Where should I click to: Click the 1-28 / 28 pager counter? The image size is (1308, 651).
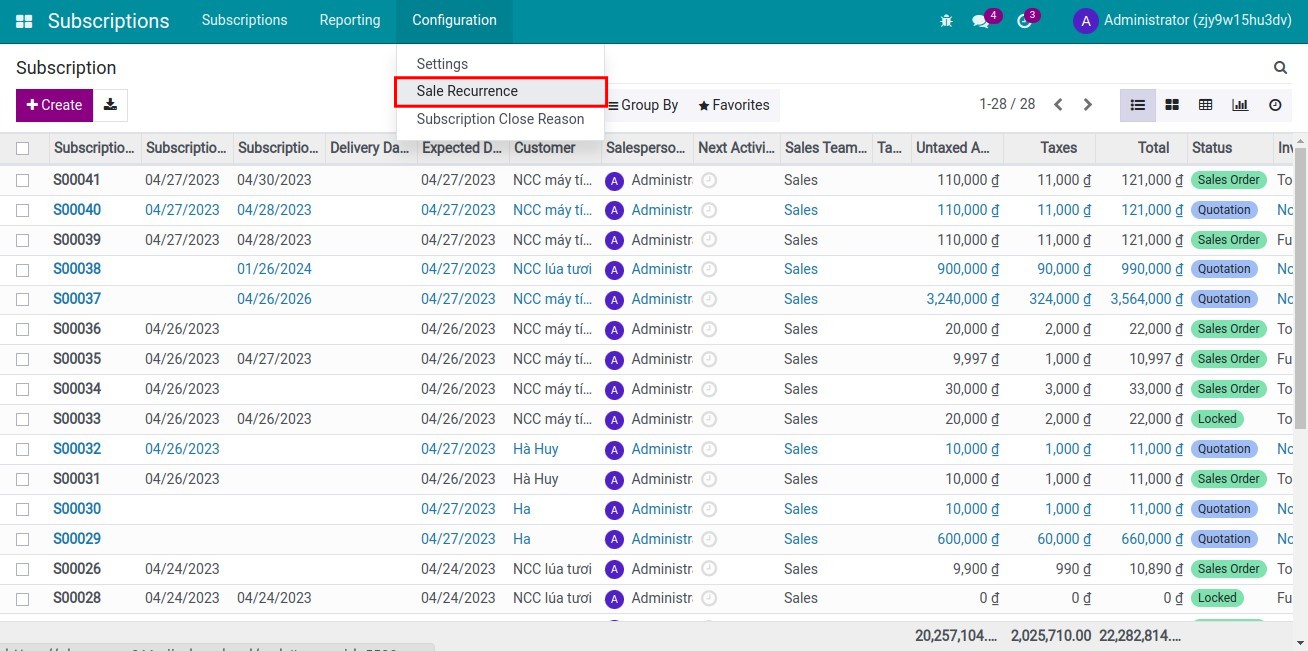pos(1007,104)
